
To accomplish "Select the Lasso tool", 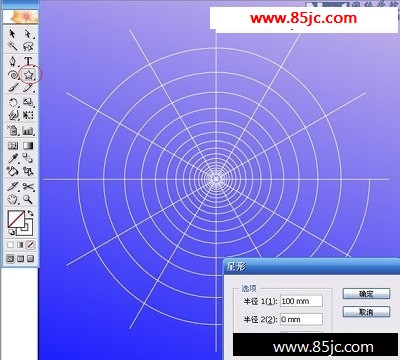I will (x=28, y=46).
